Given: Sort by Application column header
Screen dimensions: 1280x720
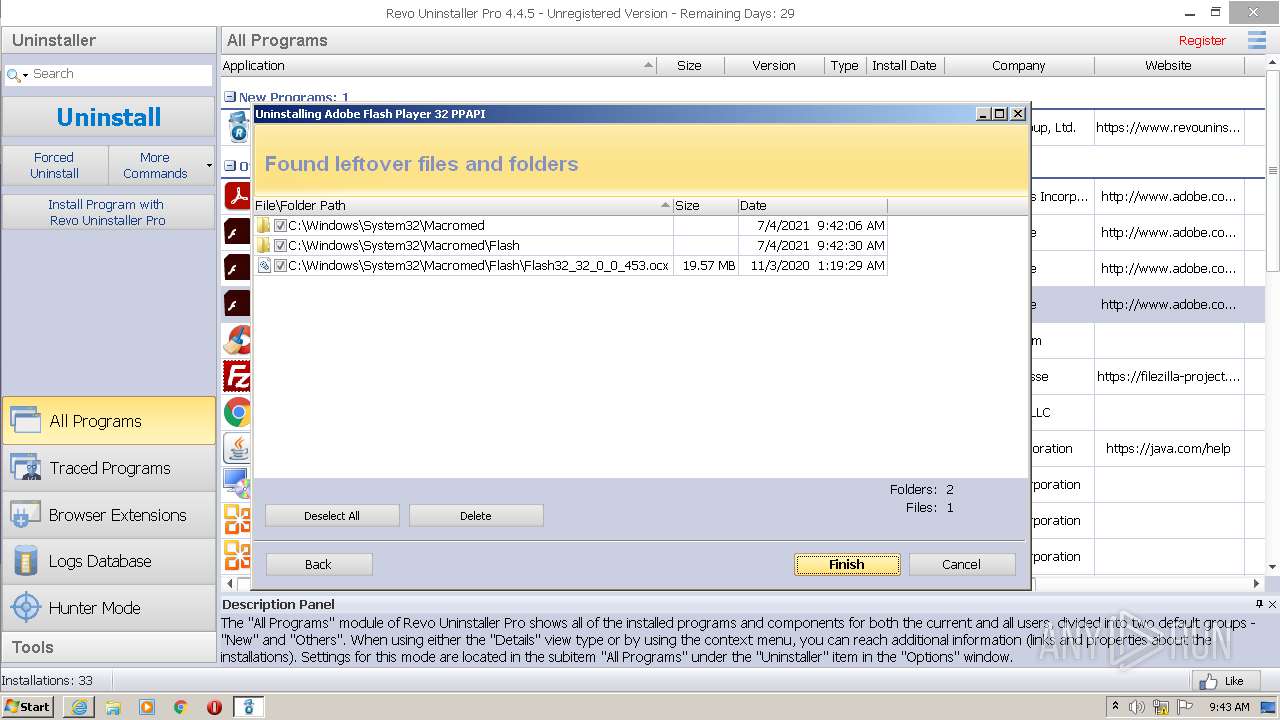Looking at the screenshot, I should pyautogui.click(x=438, y=66).
